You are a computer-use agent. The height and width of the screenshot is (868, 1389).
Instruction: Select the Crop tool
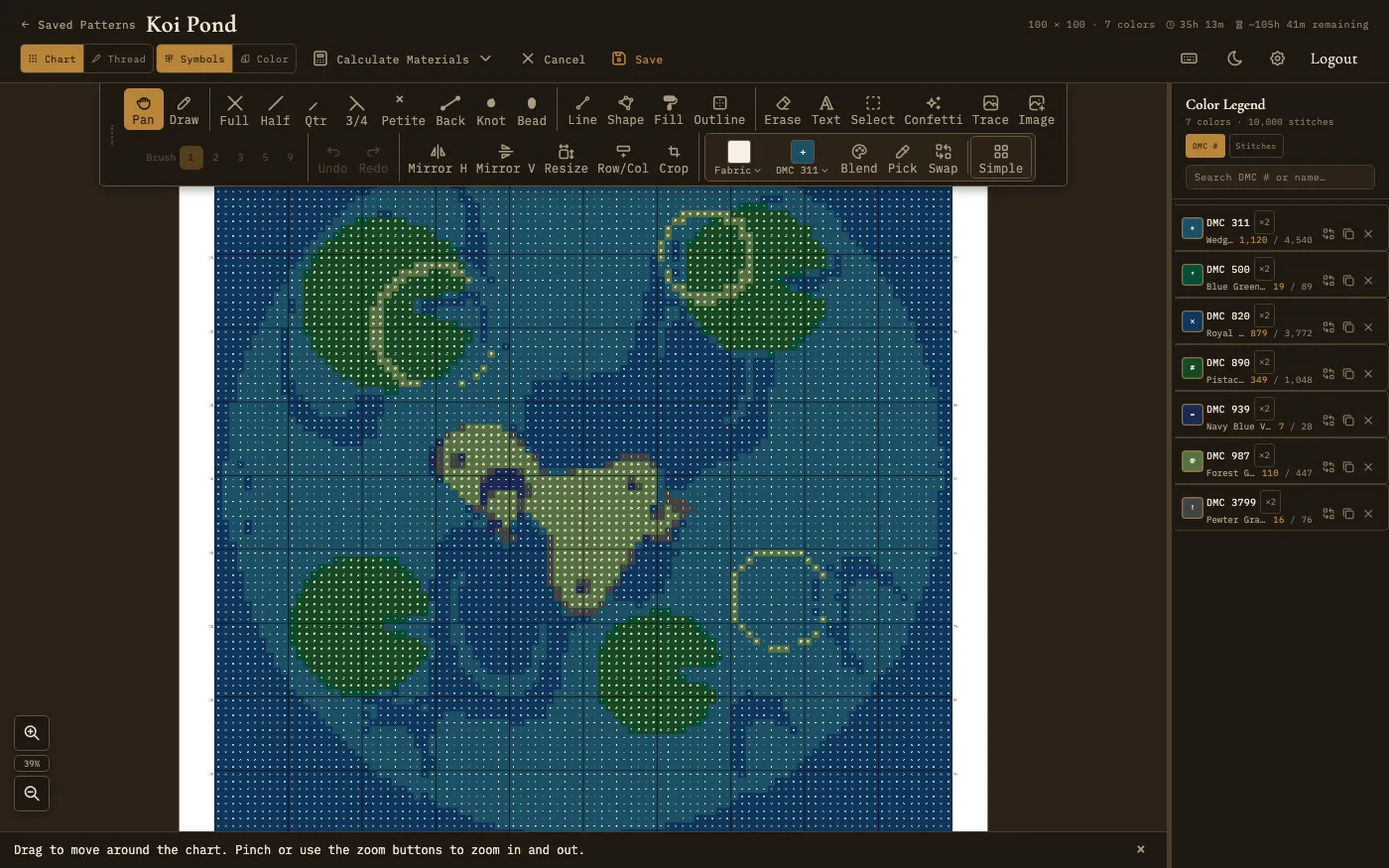point(674,158)
